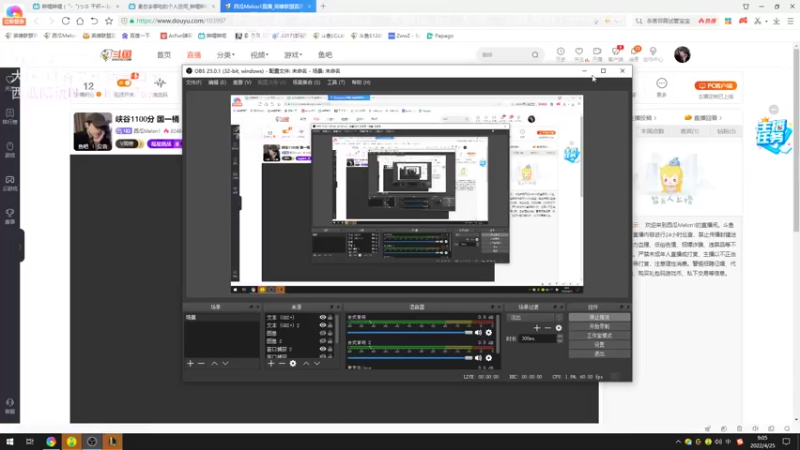Open OBS 编辑(E) menu
The image size is (800, 450).
[217, 82]
